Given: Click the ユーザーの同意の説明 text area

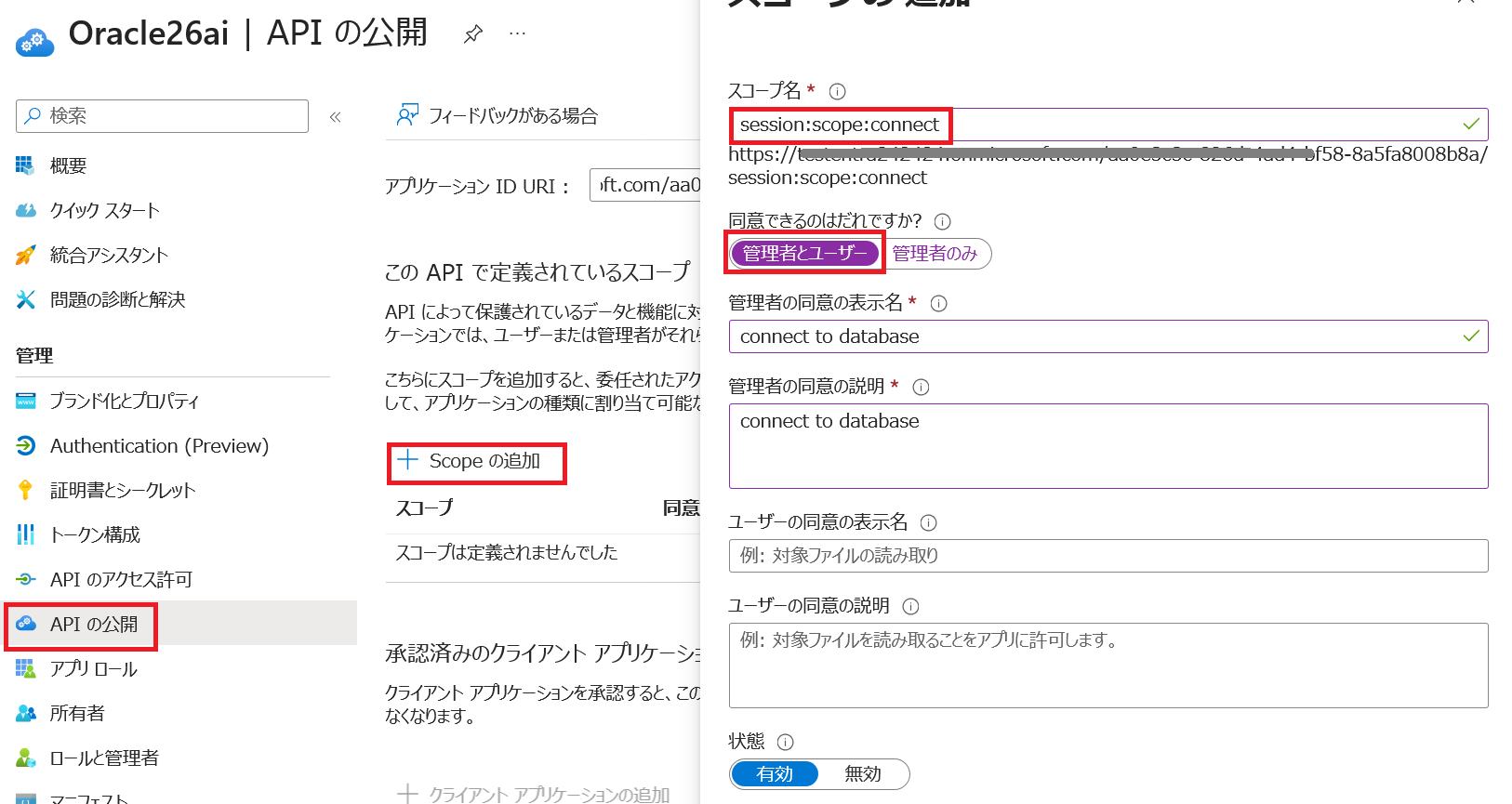Looking at the screenshot, I should (x=1108, y=666).
